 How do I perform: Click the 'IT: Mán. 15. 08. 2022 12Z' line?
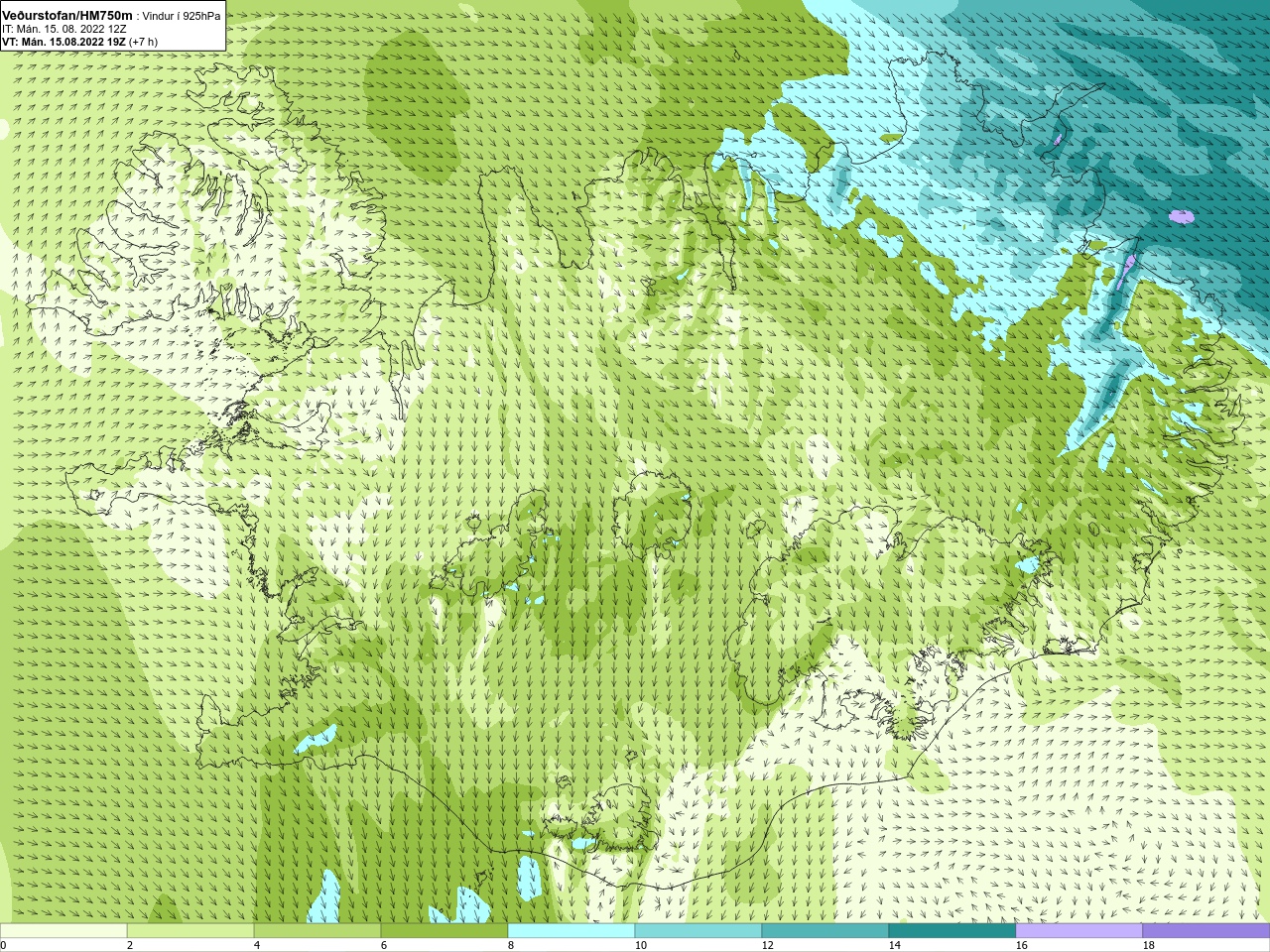(x=64, y=29)
